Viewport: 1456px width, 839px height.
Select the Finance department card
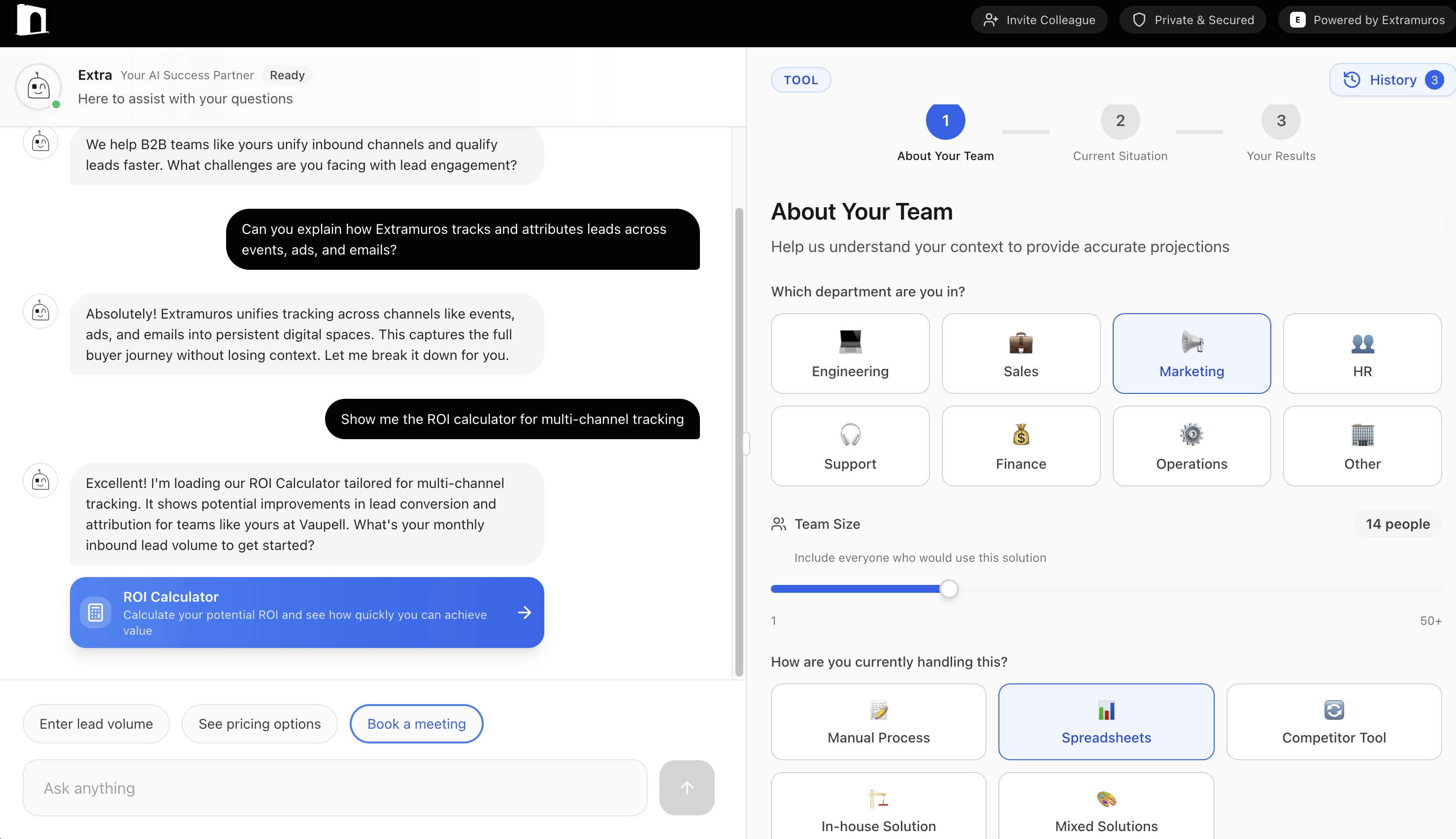(x=1020, y=446)
